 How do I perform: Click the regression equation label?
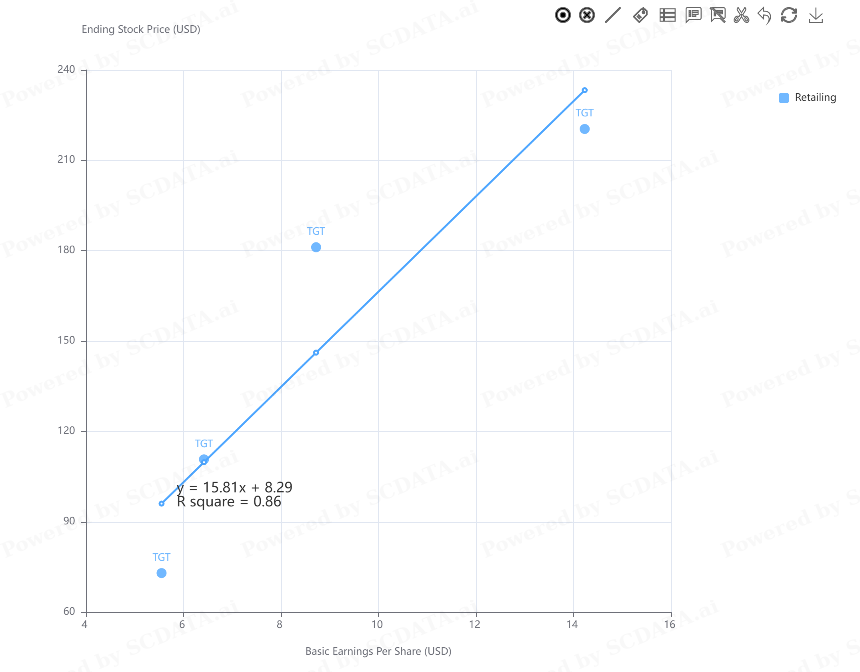[x=234, y=487]
